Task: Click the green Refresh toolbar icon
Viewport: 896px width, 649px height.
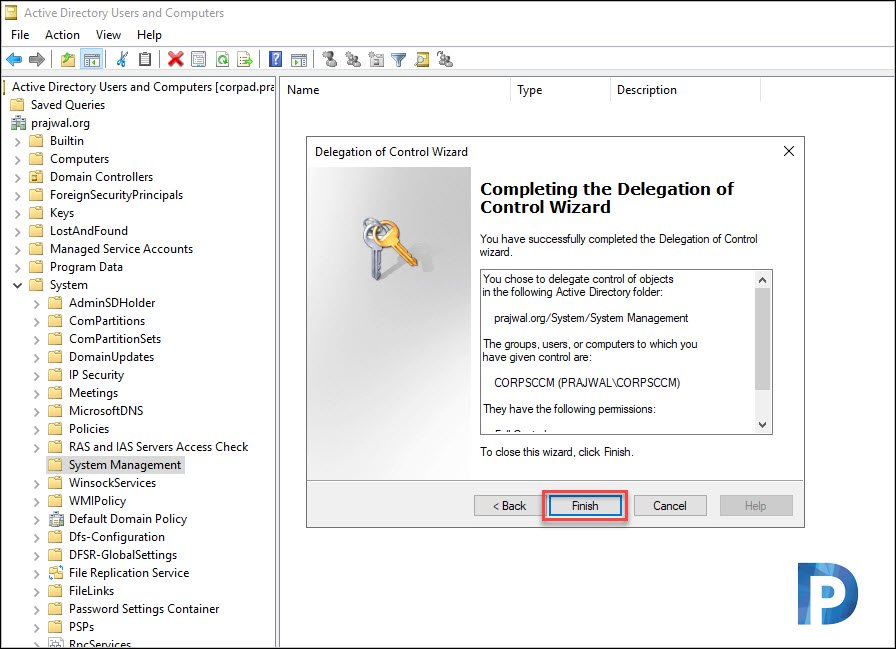Action: [222, 59]
